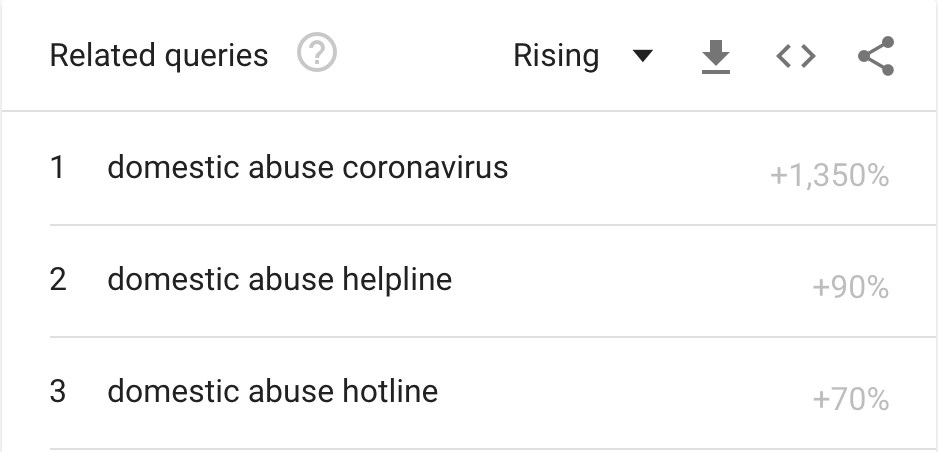Share the Related queries card
938x452 pixels.
[x=876, y=56]
